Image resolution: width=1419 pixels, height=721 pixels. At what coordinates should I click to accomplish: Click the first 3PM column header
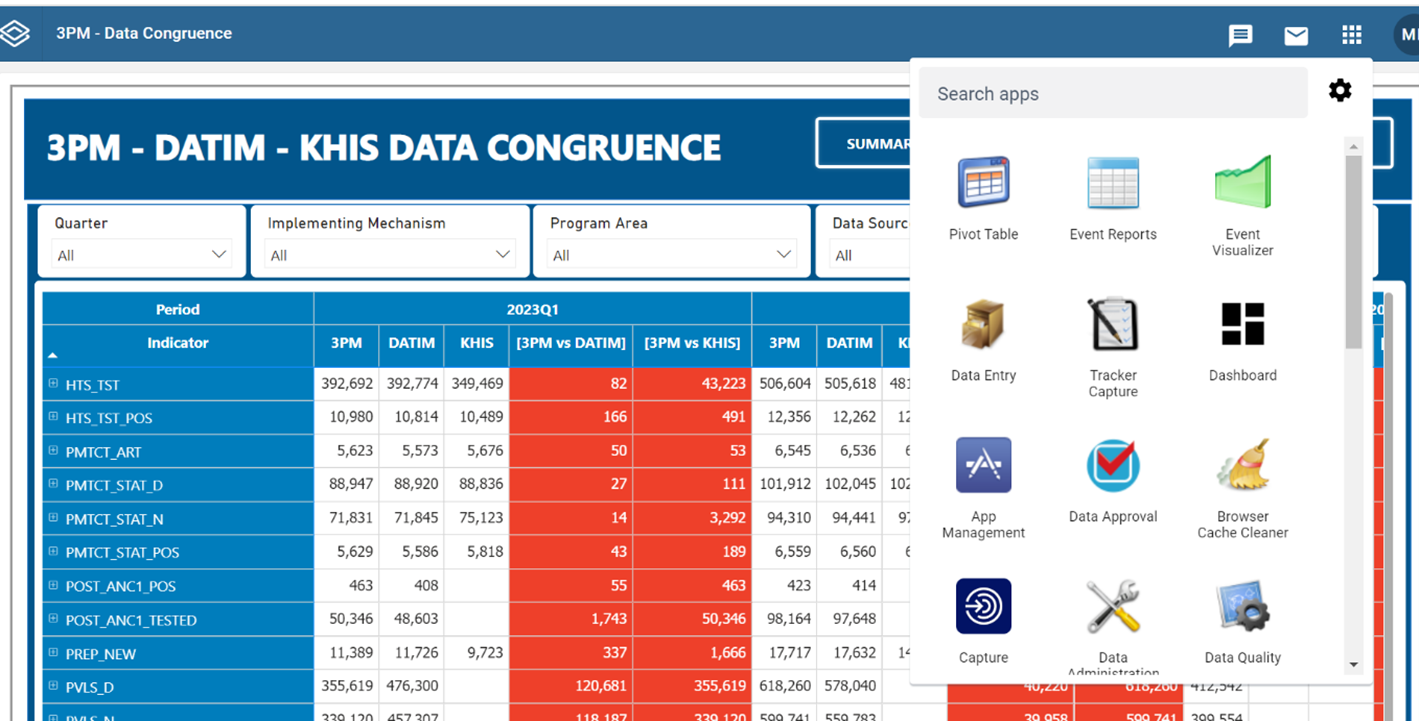346,343
